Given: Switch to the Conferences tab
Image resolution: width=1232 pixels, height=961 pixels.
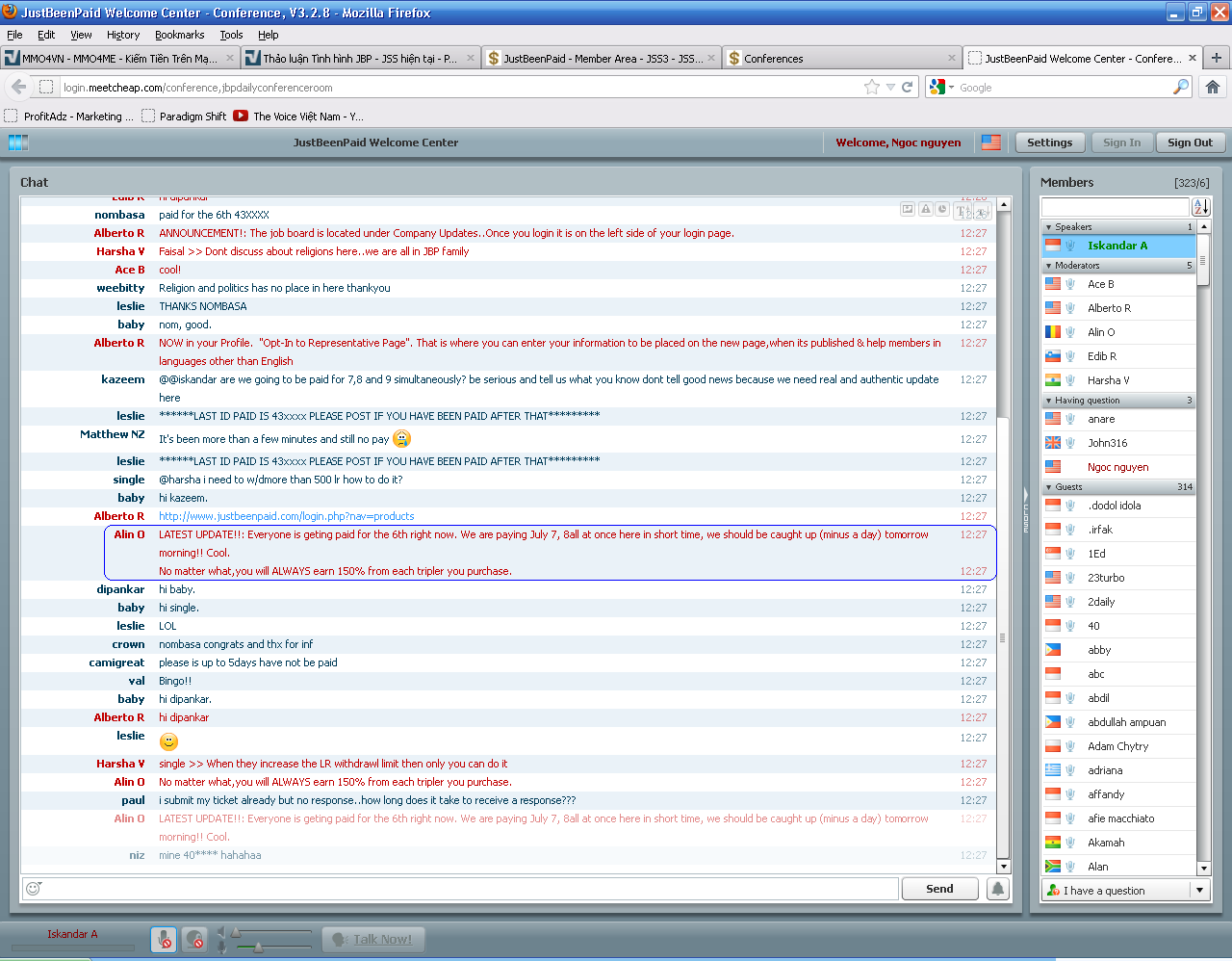Looking at the screenshot, I should click(837, 59).
